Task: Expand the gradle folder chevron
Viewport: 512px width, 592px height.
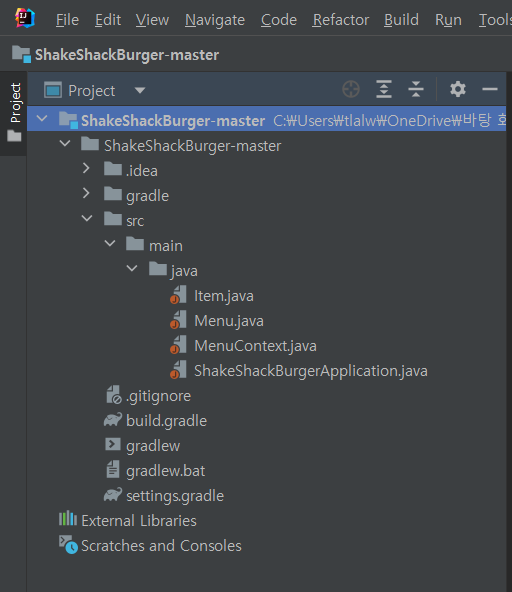Action: click(x=86, y=193)
